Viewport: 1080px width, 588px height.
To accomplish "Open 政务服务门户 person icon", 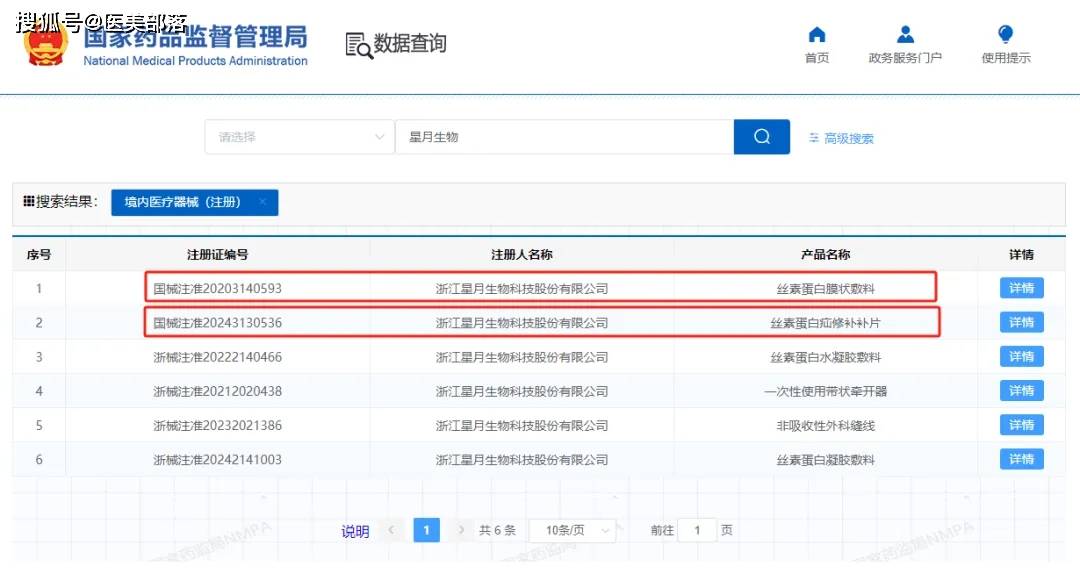I will (905, 34).
